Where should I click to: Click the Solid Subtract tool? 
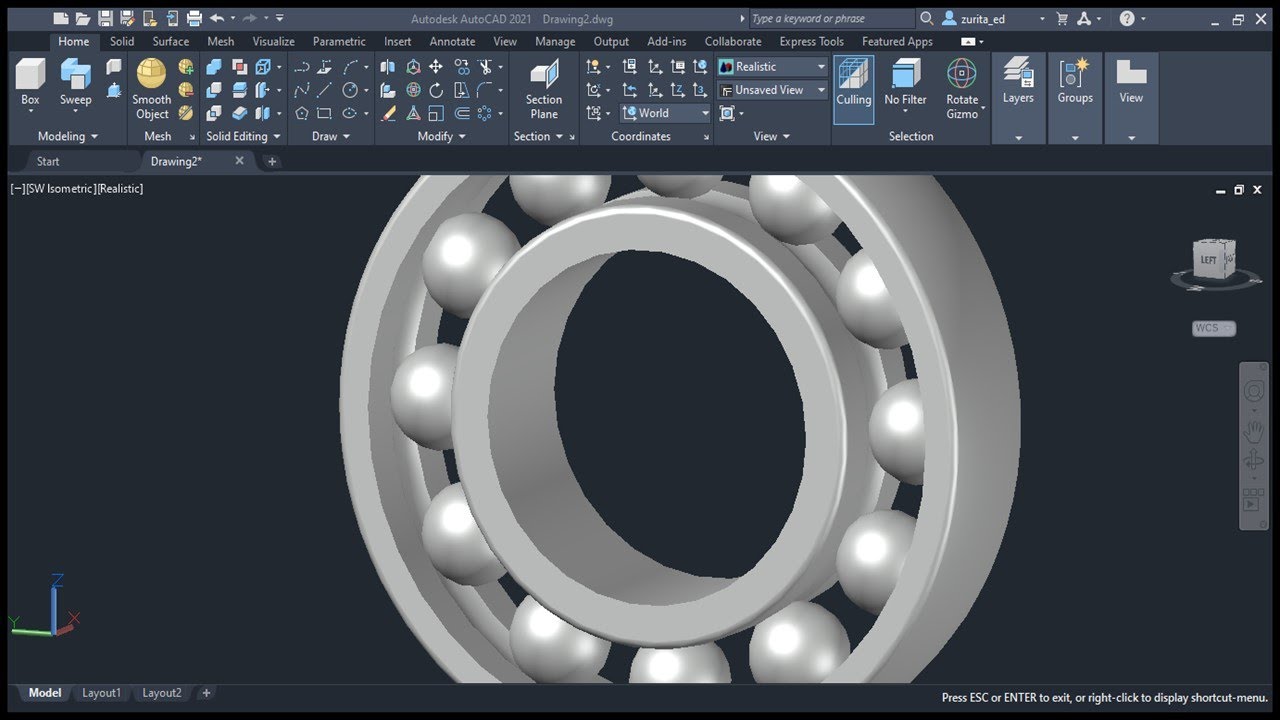213,90
